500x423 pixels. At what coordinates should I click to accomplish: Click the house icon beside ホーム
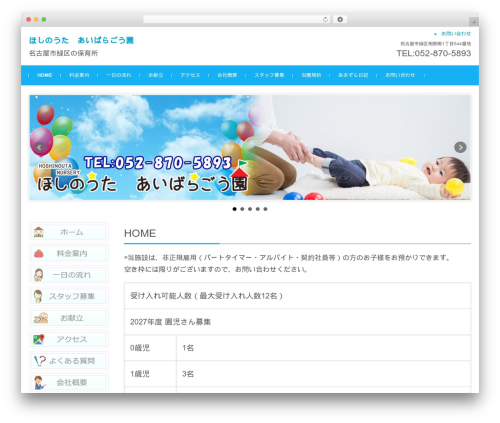[39, 232]
